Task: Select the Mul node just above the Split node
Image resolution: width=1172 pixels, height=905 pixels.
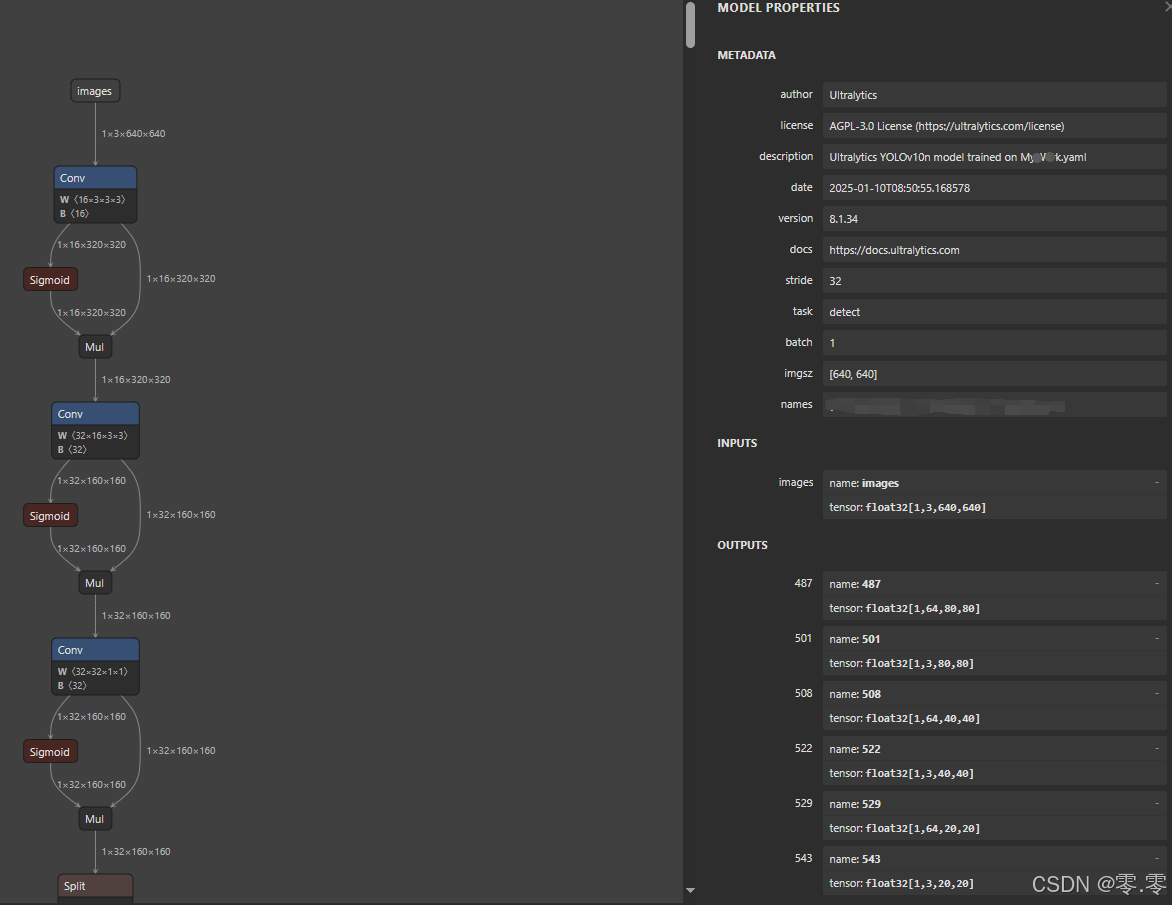Action: 95,819
